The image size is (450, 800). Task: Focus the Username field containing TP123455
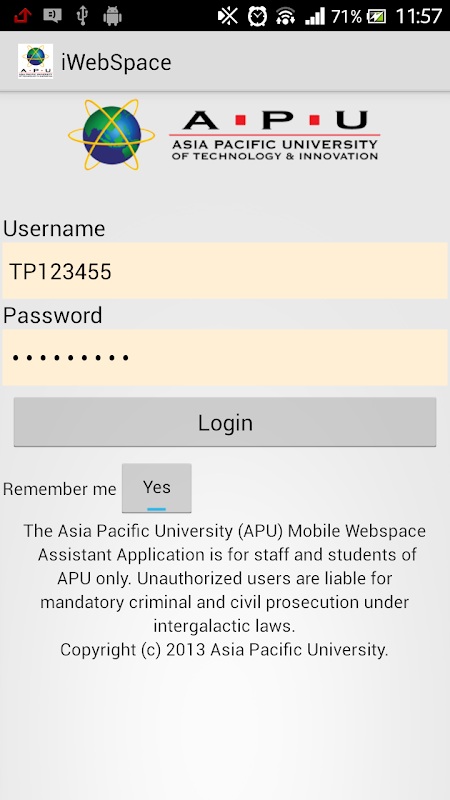[x=225, y=271]
